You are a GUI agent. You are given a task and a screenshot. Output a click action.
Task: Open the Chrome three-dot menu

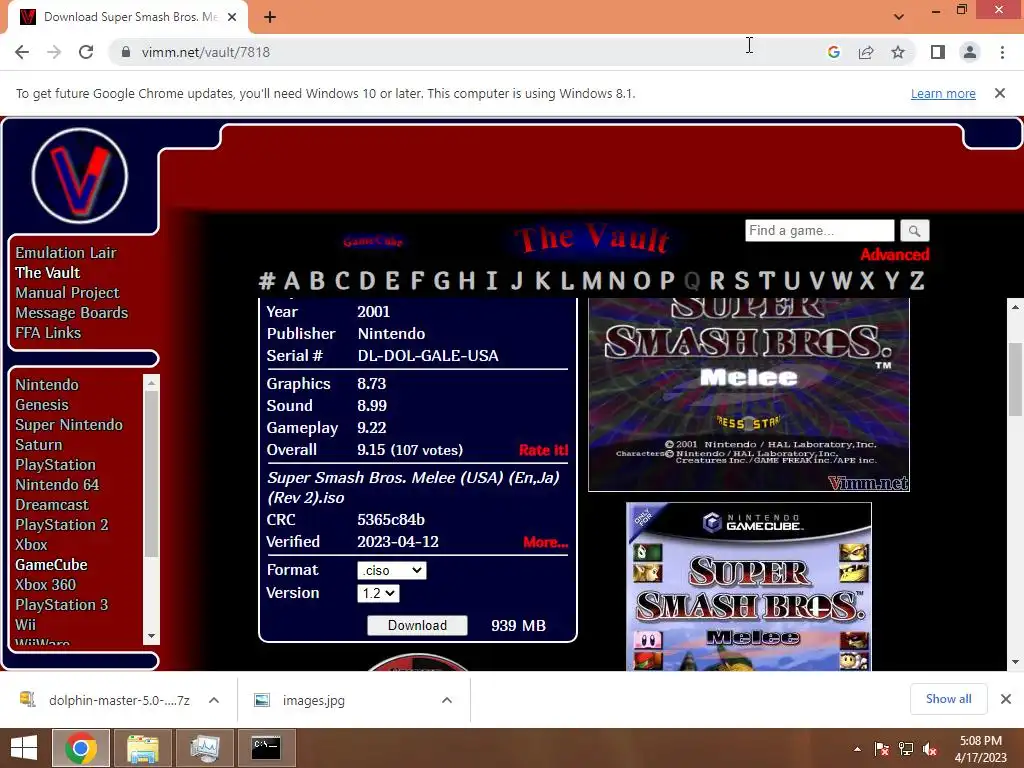pos(1002,52)
